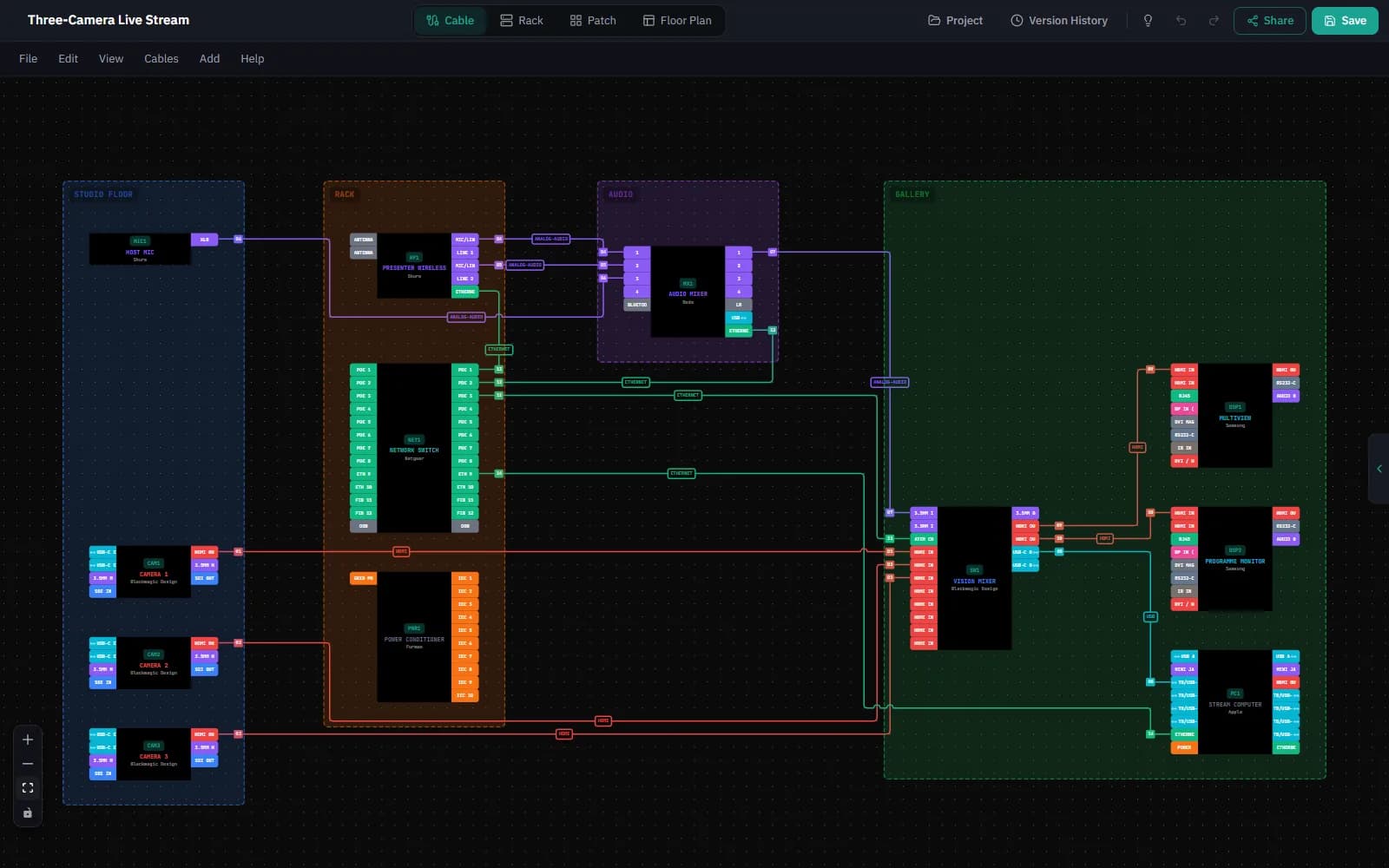Select the Power Conditioner device block

[x=414, y=637]
